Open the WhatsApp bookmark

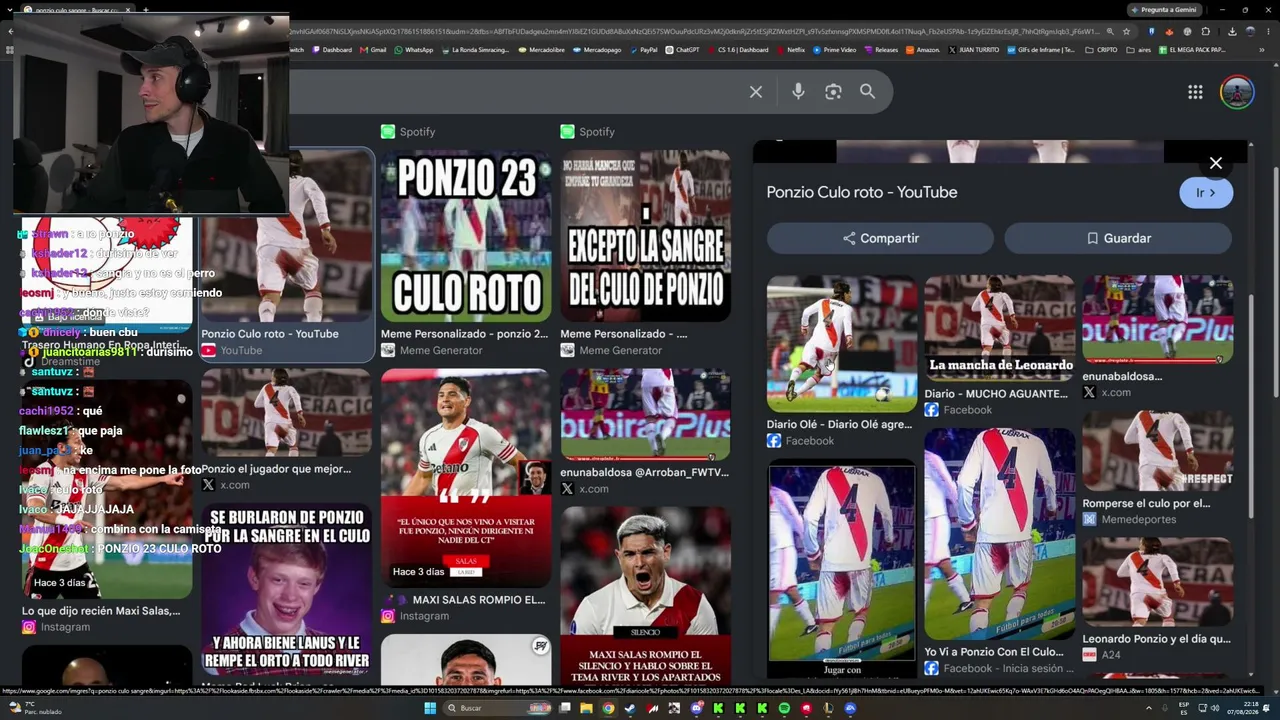414,50
